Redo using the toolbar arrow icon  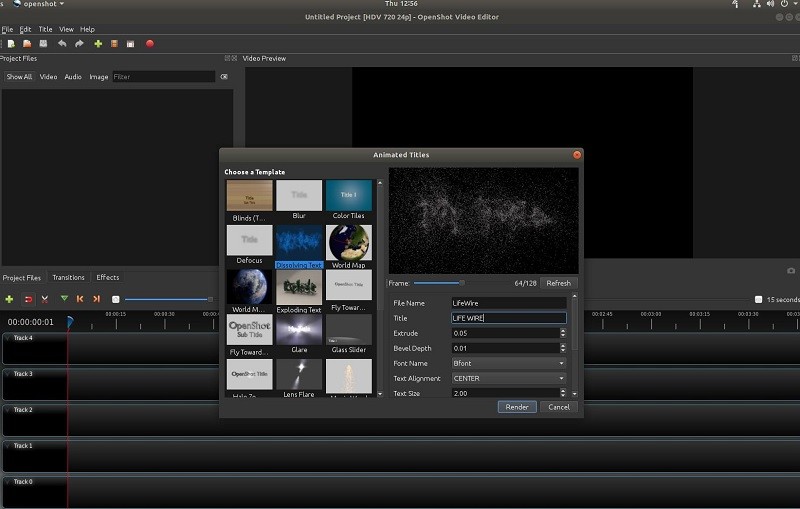click(x=79, y=44)
